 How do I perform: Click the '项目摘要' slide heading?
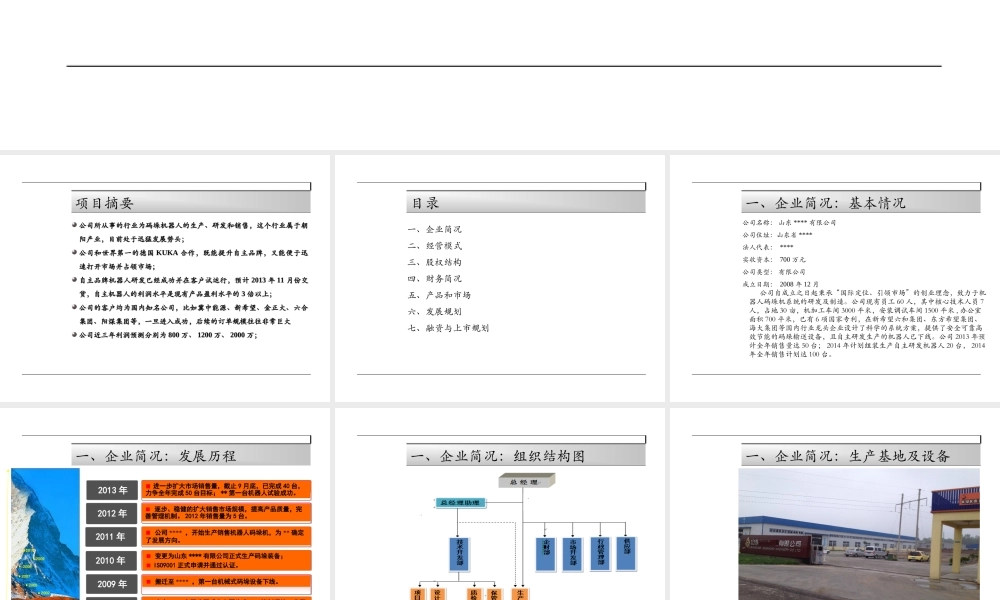tap(105, 203)
